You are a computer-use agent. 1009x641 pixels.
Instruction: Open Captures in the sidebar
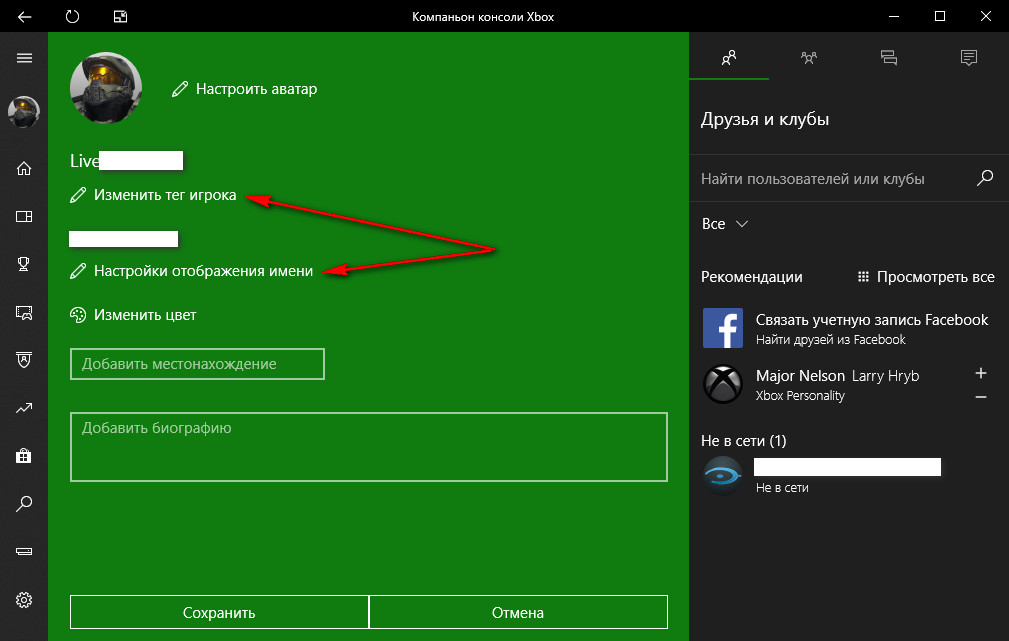24,313
